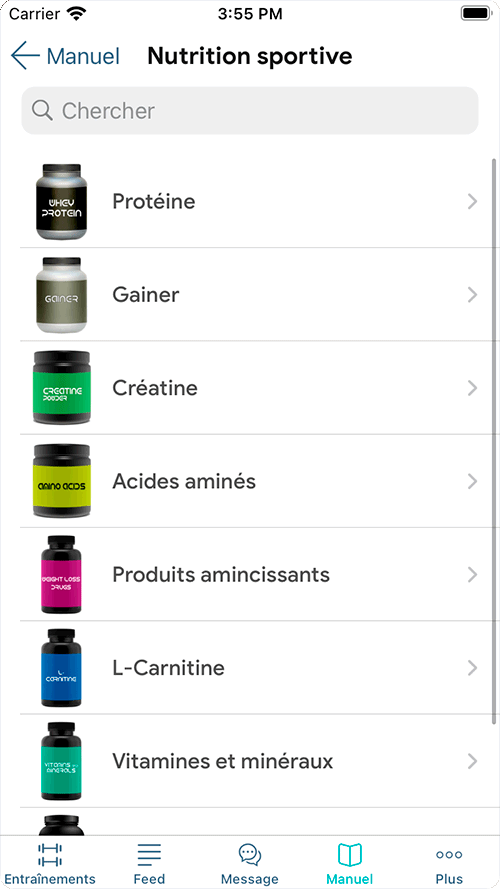Open the Entraînements dumbbell tab
The image size is (500, 889).
pyautogui.click(x=50, y=855)
